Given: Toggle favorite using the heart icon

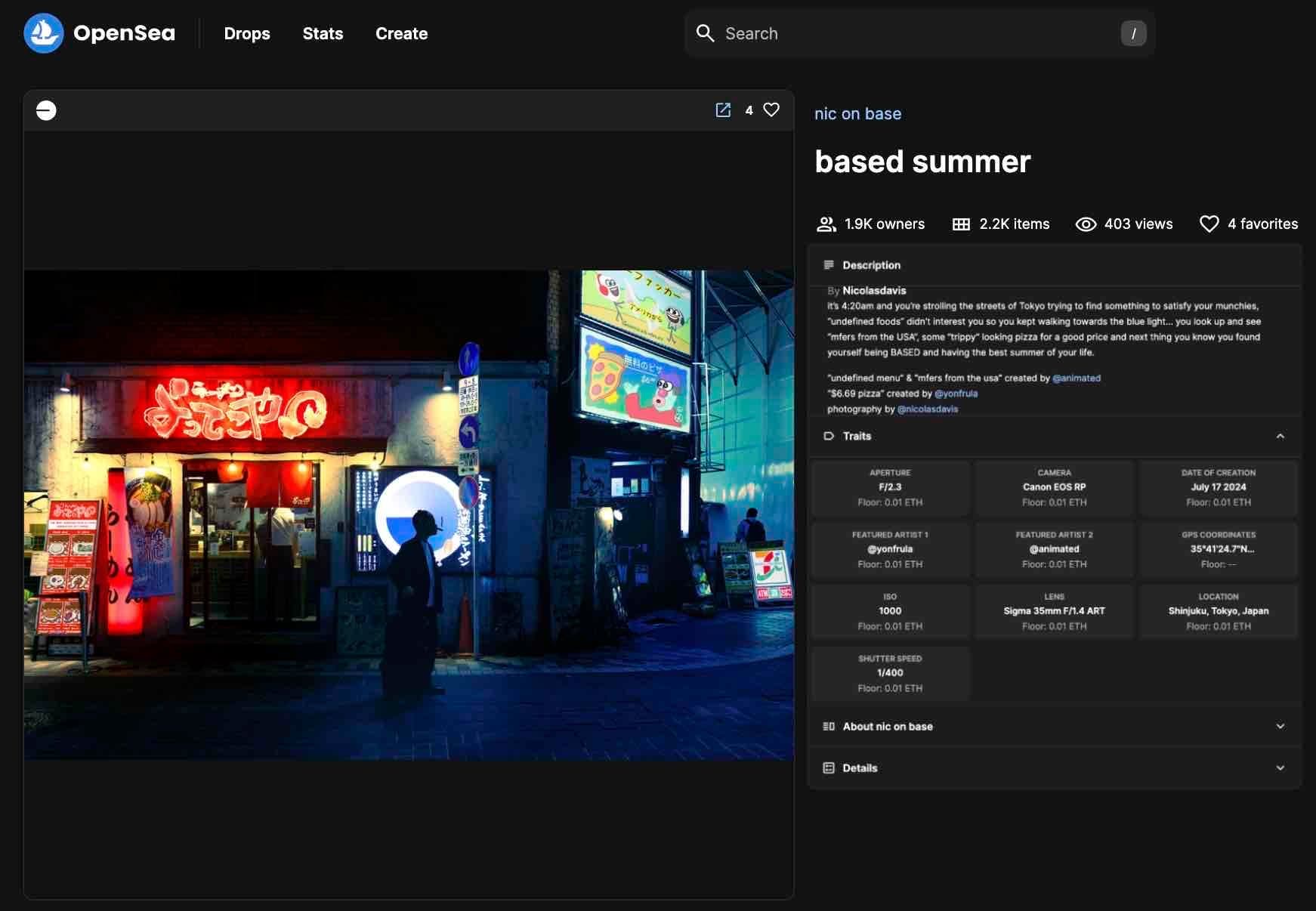Looking at the screenshot, I should (x=771, y=110).
